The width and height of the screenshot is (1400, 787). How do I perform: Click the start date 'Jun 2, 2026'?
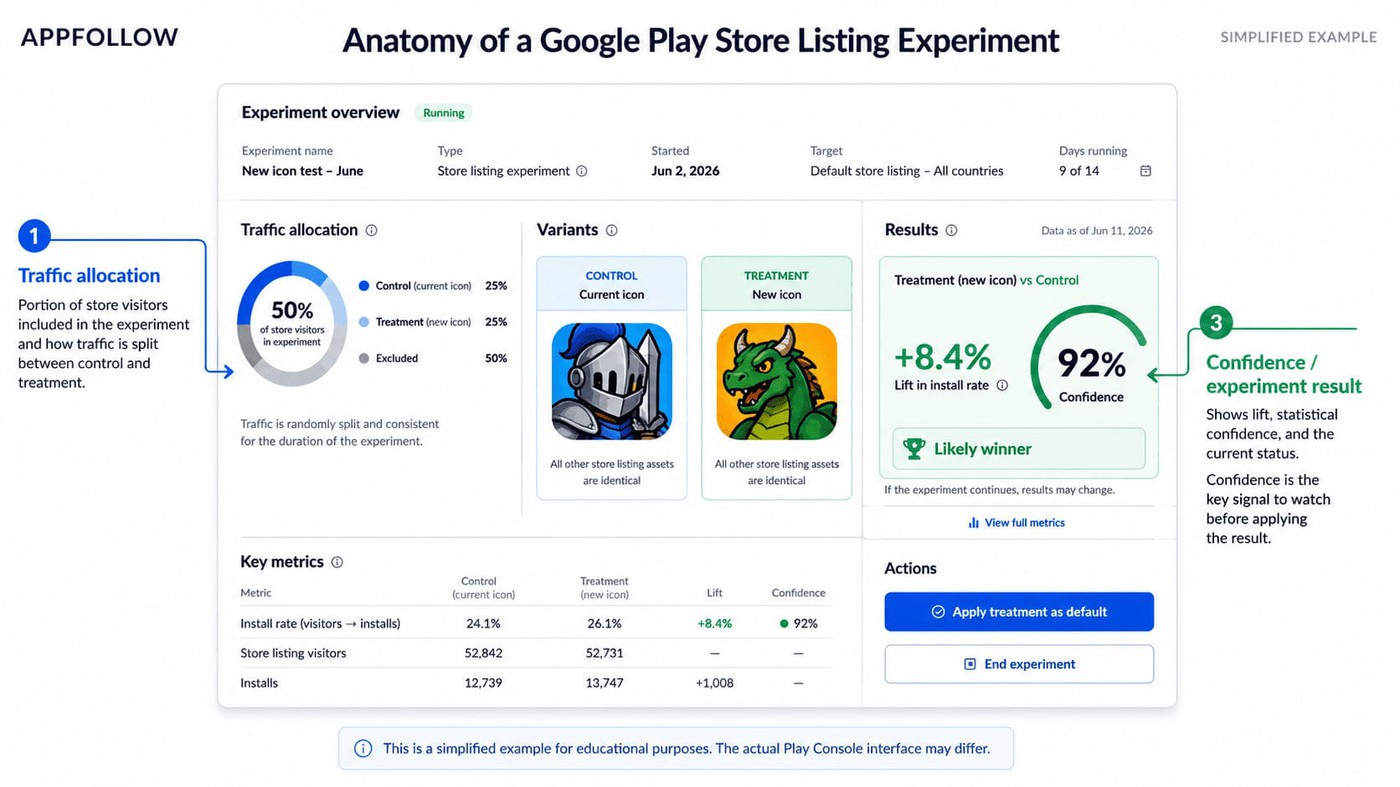coord(686,171)
